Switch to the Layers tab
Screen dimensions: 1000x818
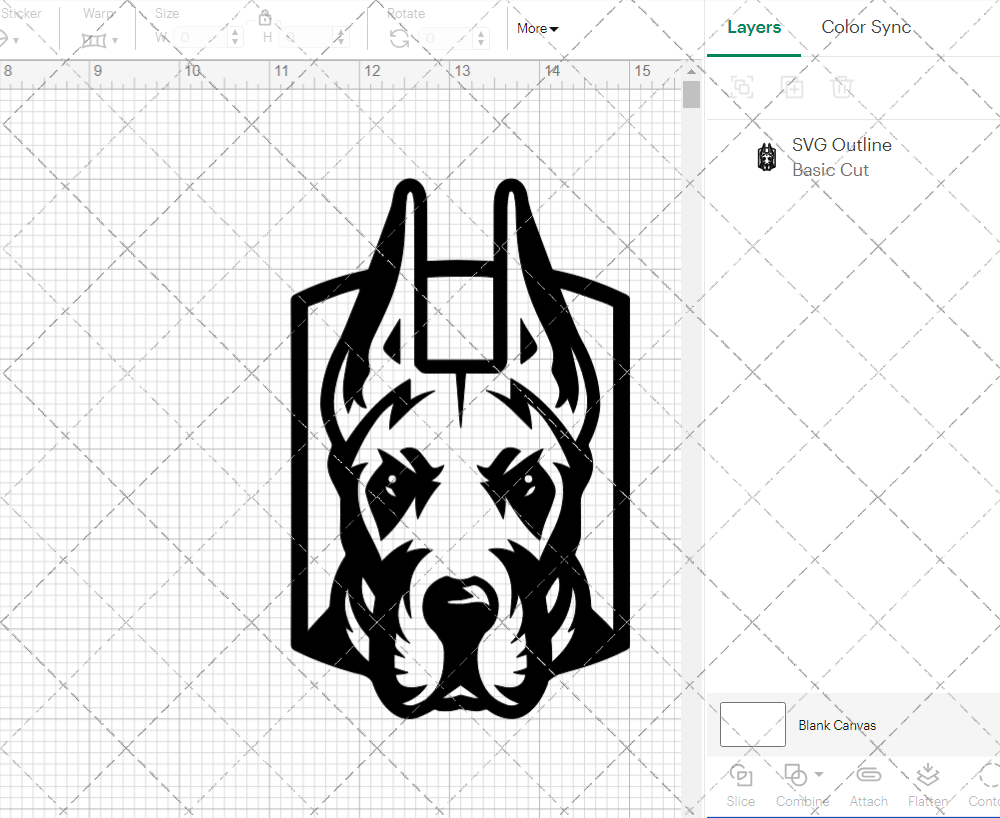coord(754,27)
